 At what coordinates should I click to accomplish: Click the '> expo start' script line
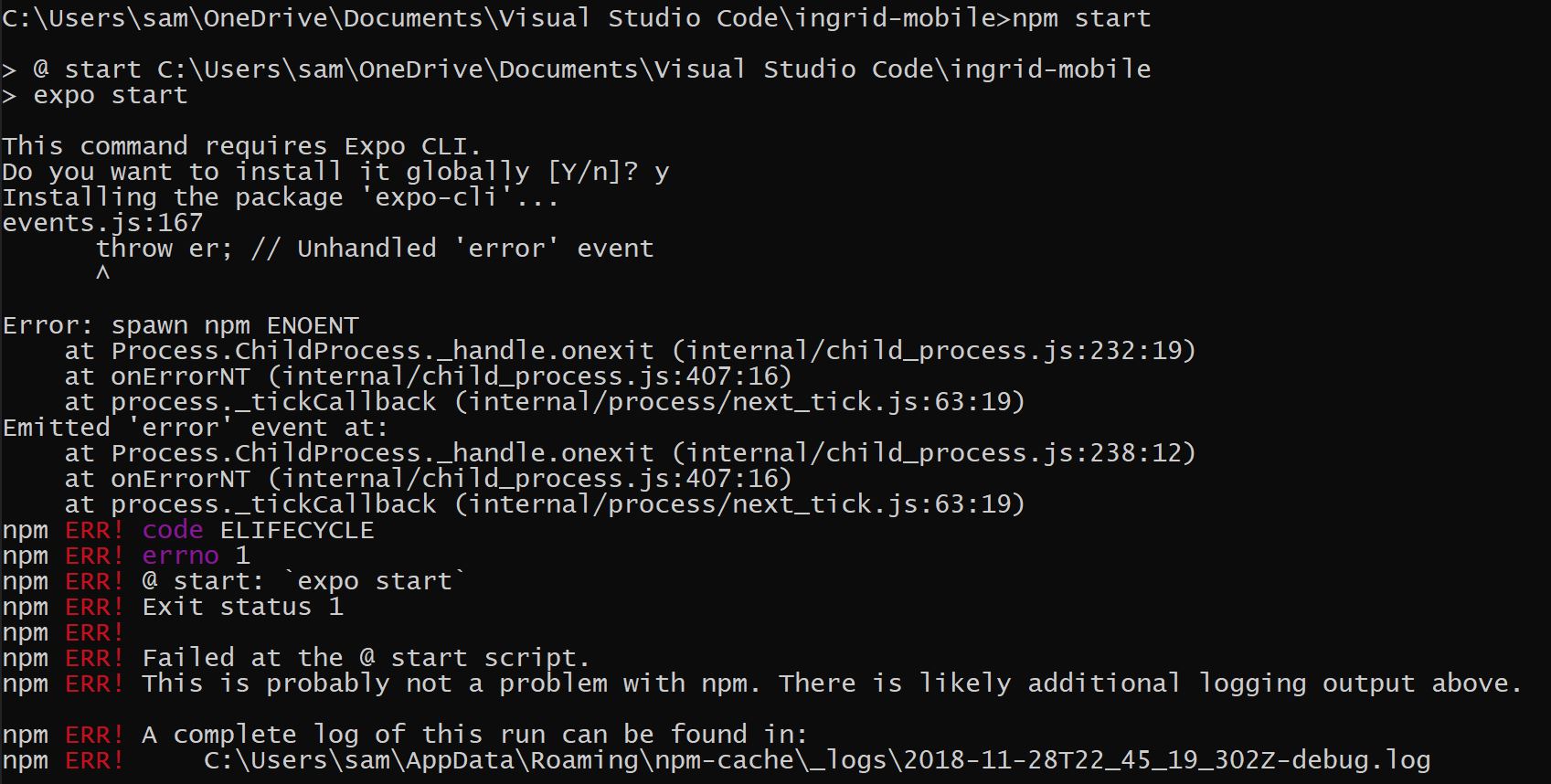point(95,95)
